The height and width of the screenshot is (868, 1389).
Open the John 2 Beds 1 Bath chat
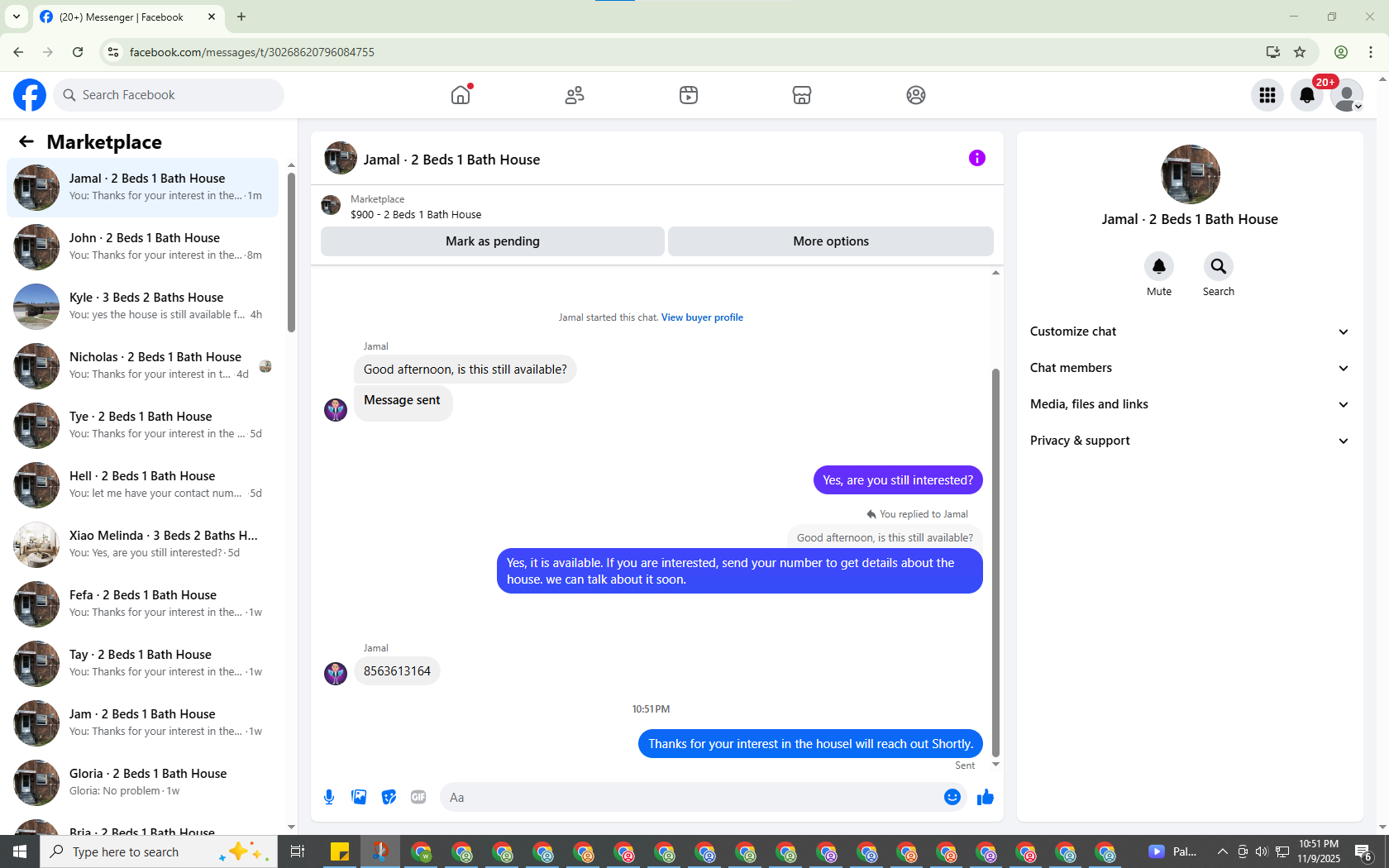(142, 247)
